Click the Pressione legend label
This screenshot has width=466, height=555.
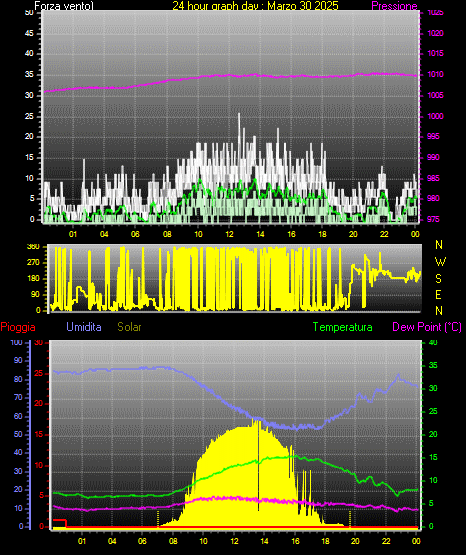394,6
